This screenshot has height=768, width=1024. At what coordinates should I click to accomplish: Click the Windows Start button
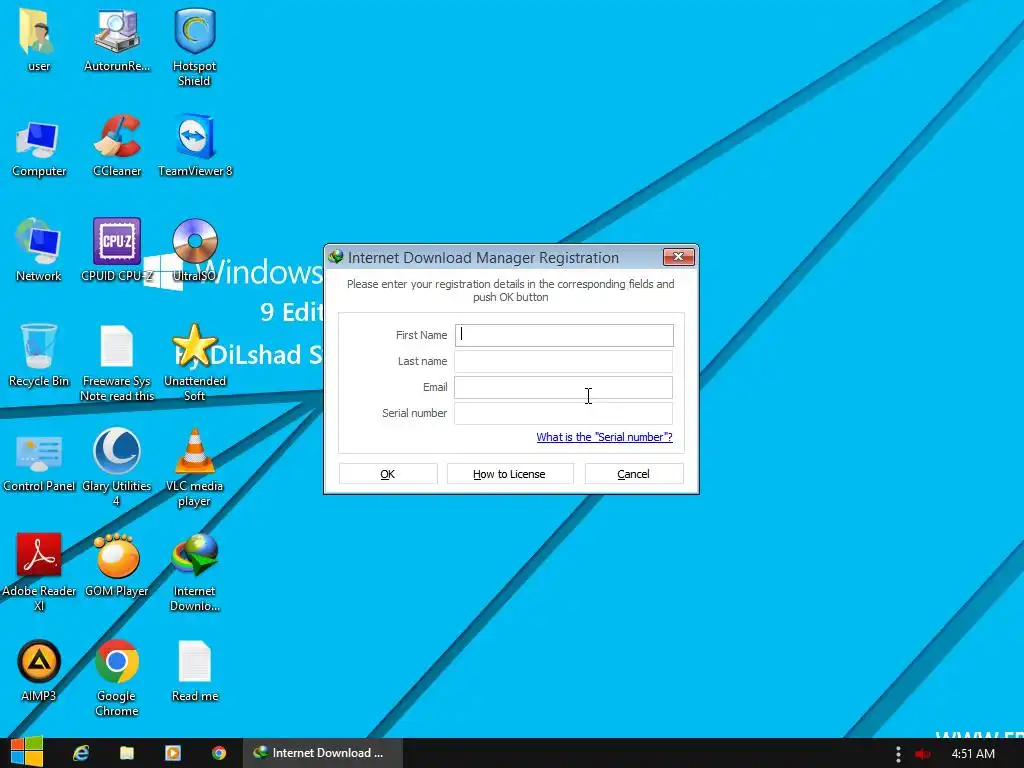tap(27, 752)
